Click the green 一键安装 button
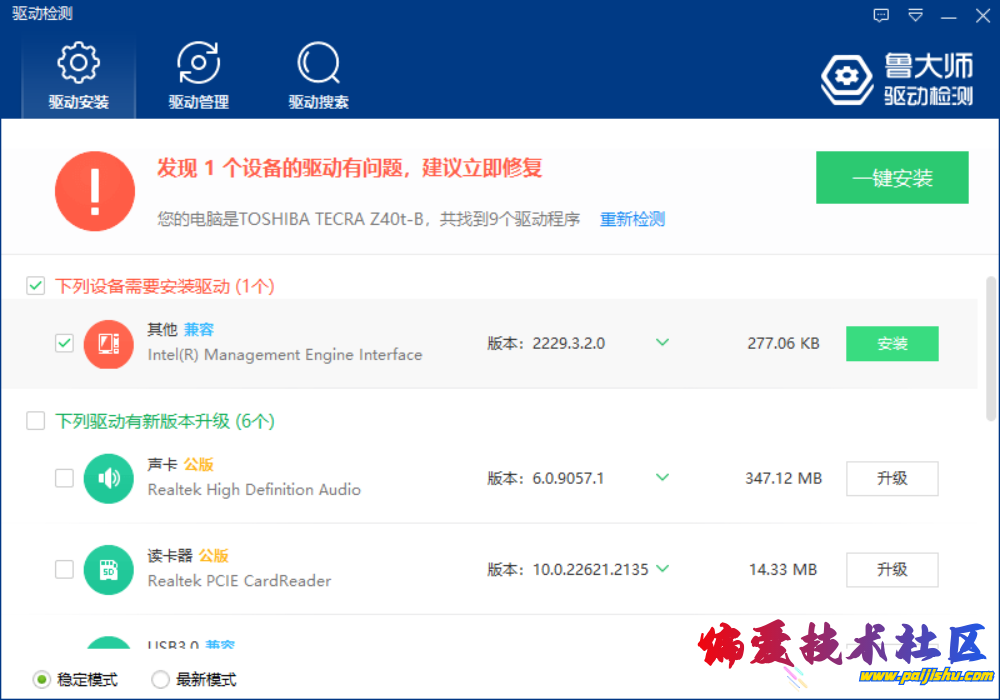The image size is (1000, 700). coord(892,178)
